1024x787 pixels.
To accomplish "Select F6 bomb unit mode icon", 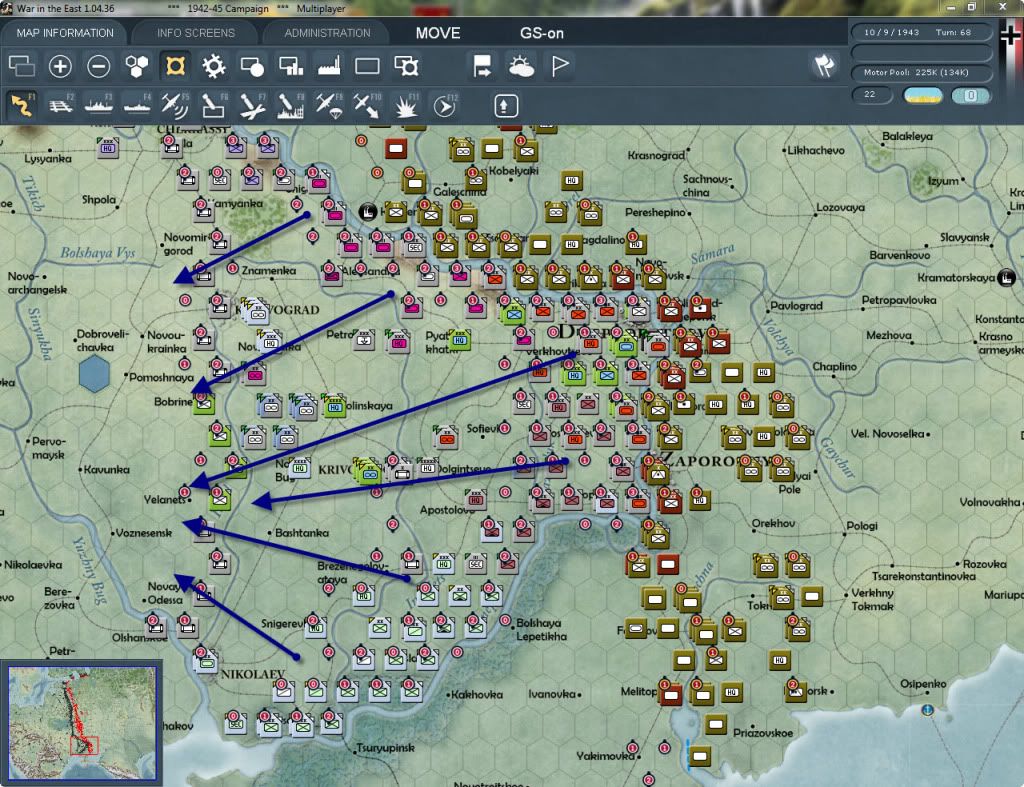I will 214,105.
